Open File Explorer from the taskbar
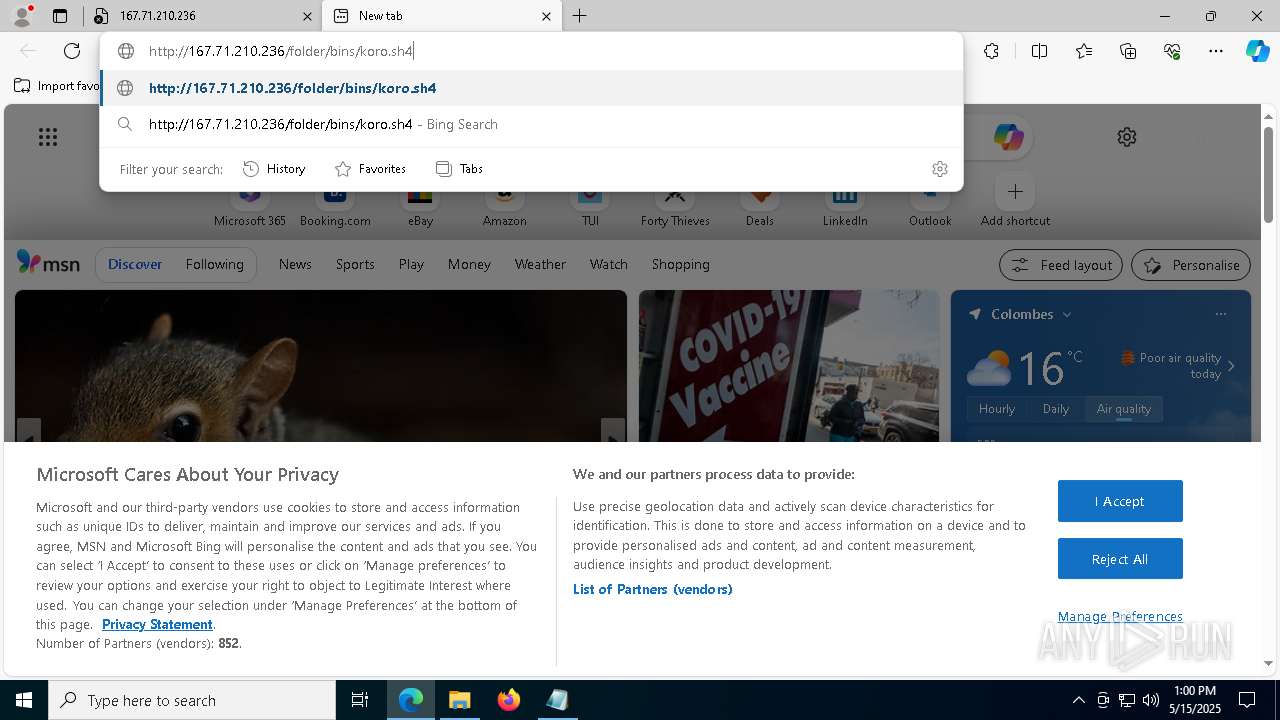 pyautogui.click(x=459, y=700)
